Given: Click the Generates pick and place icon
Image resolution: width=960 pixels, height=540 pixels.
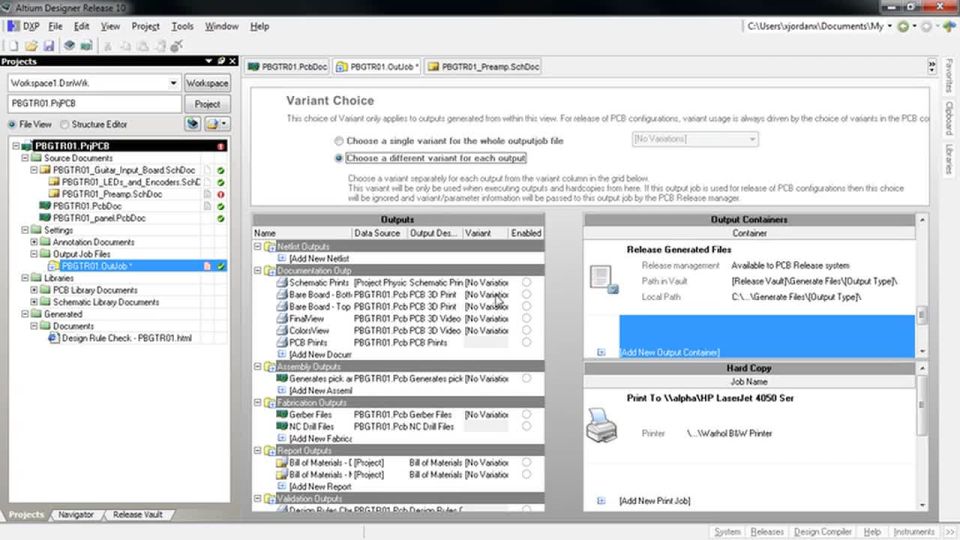Looking at the screenshot, I should click(282, 378).
